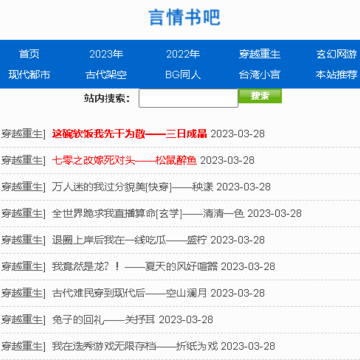The height and width of the screenshot is (360, 360).
Task: Click the 站内搜索： label
Action: tap(106, 98)
